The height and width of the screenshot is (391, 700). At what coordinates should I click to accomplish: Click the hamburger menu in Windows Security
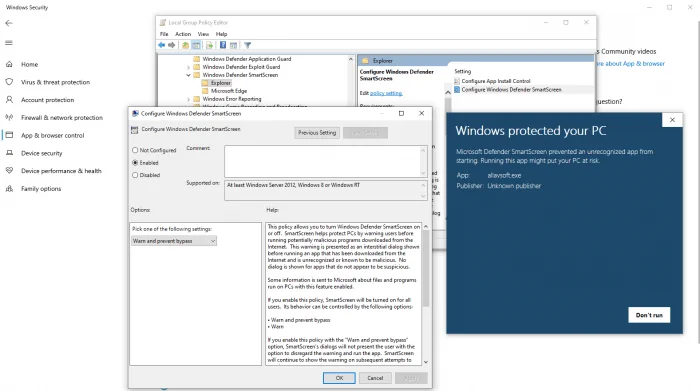tap(9, 43)
